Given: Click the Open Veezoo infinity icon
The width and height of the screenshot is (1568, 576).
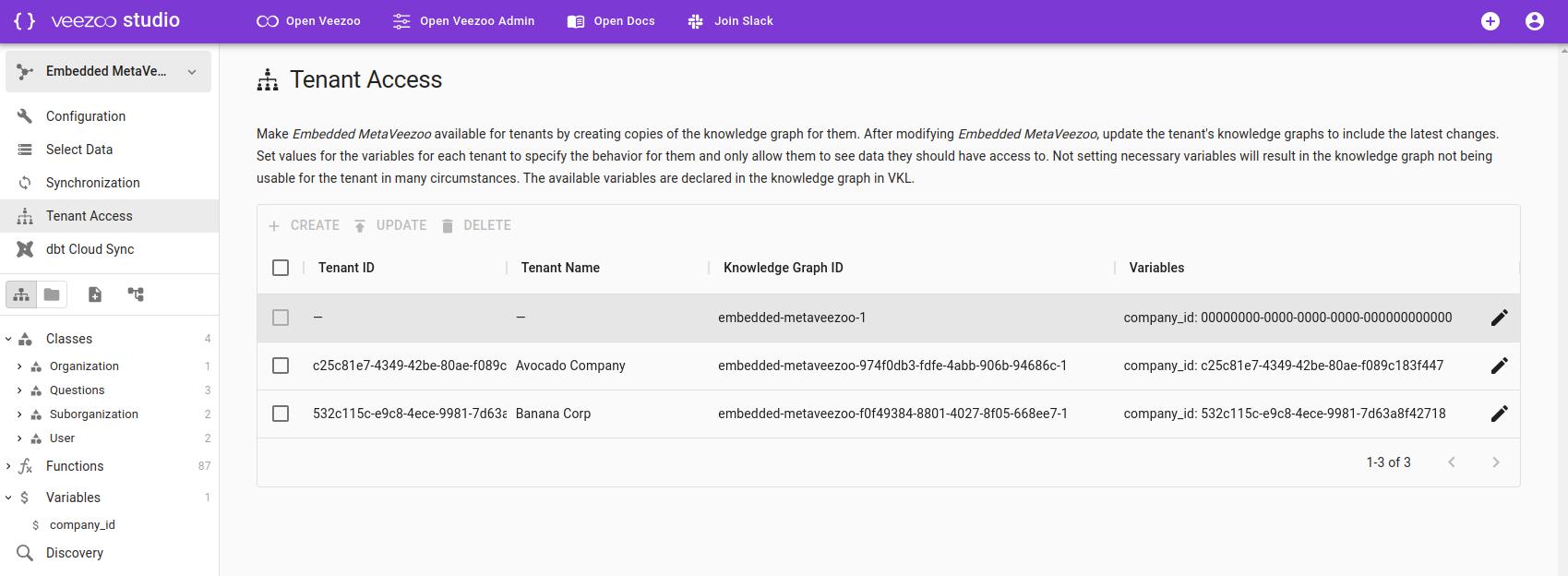Looking at the screenshot, I should [268, 21].
